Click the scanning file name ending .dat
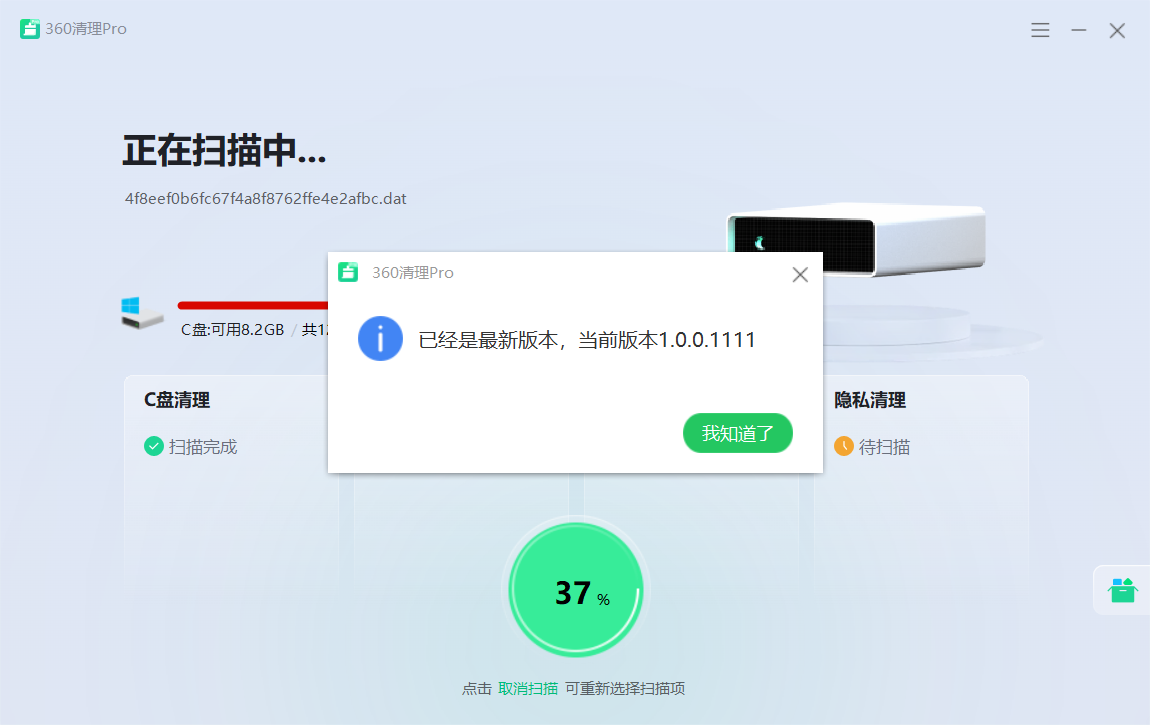This screenshot has width=1150, height=725. tap(265, 199)
